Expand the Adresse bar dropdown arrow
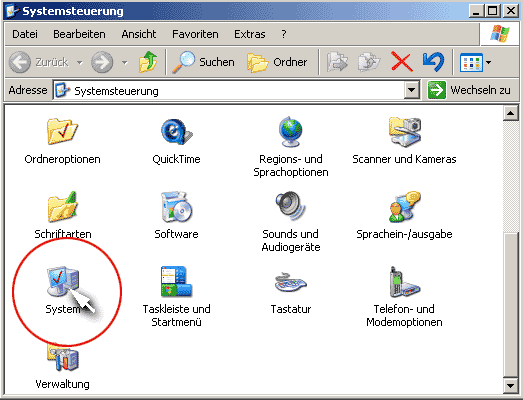 coord(412,90)
